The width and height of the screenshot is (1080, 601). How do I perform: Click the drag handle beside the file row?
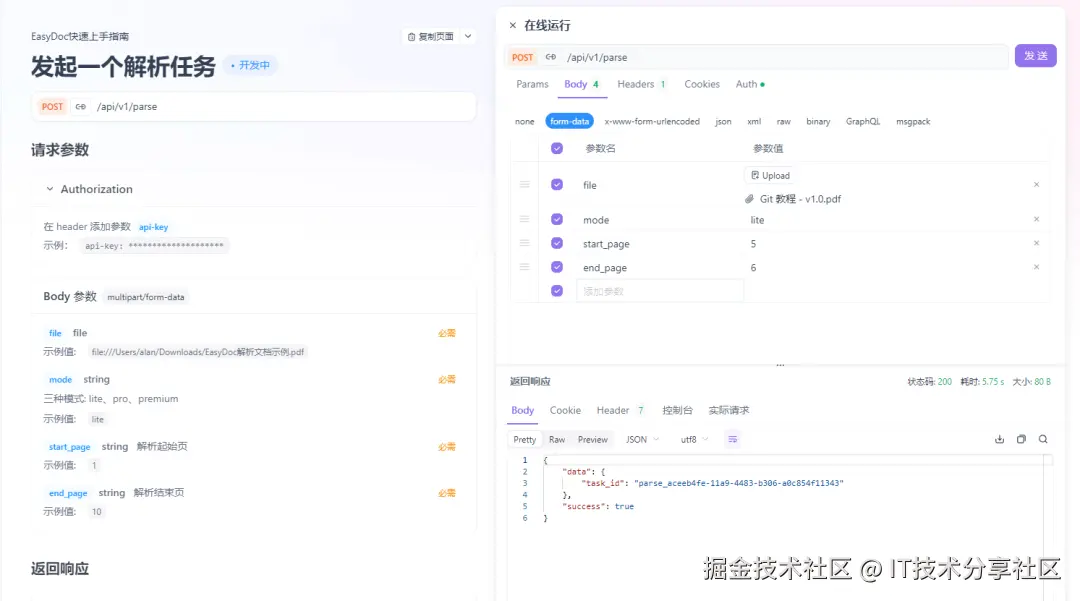coord(525,185)
